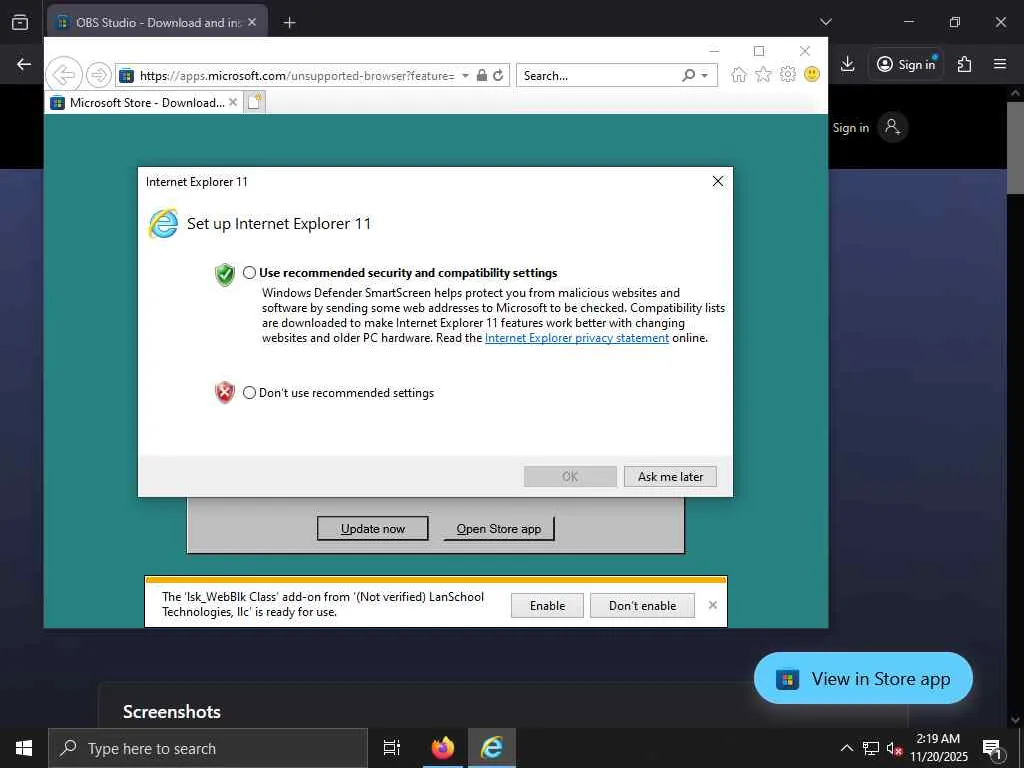Open IE Tools gear icon
This screenshot has width=1024, height=768.
tap(788, 74)
